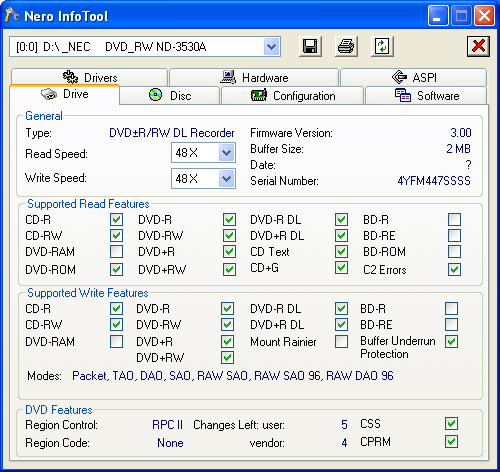Click the windows icon on Software tab
500x472 pixels.
coord(403,95)
